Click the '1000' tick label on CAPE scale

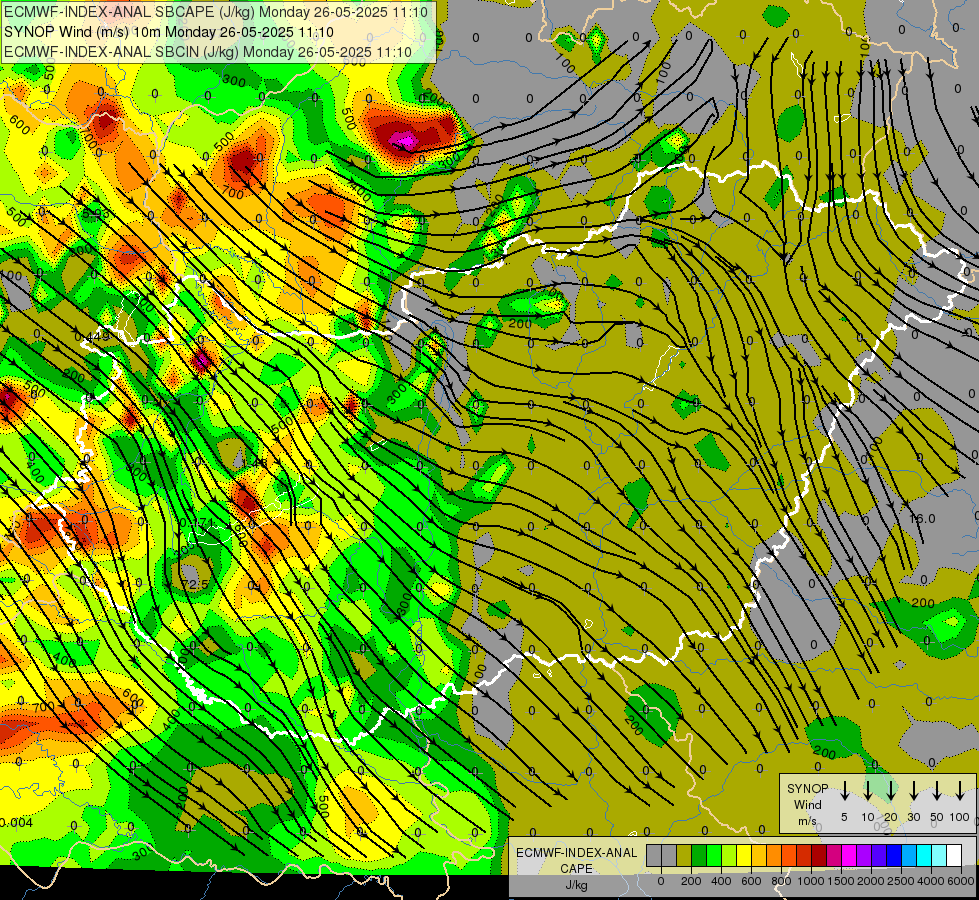(811, 881)
